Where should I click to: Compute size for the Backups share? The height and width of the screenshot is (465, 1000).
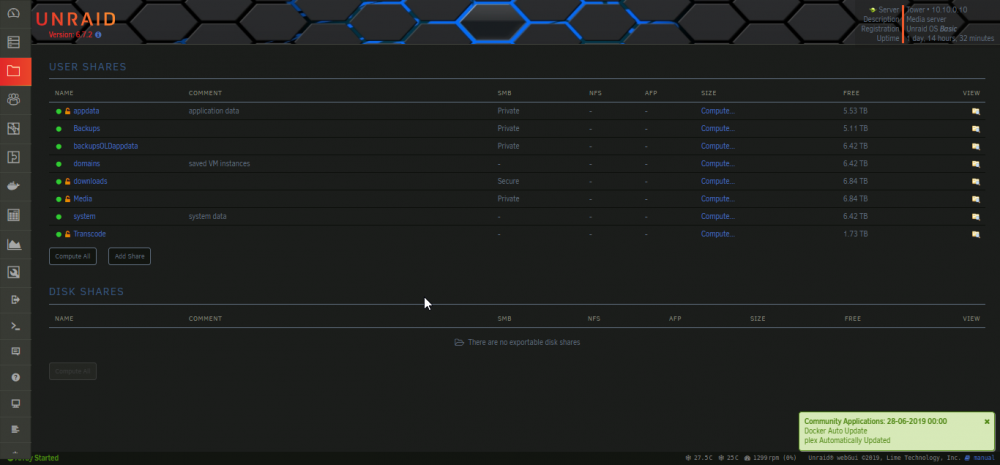point(717,128)
